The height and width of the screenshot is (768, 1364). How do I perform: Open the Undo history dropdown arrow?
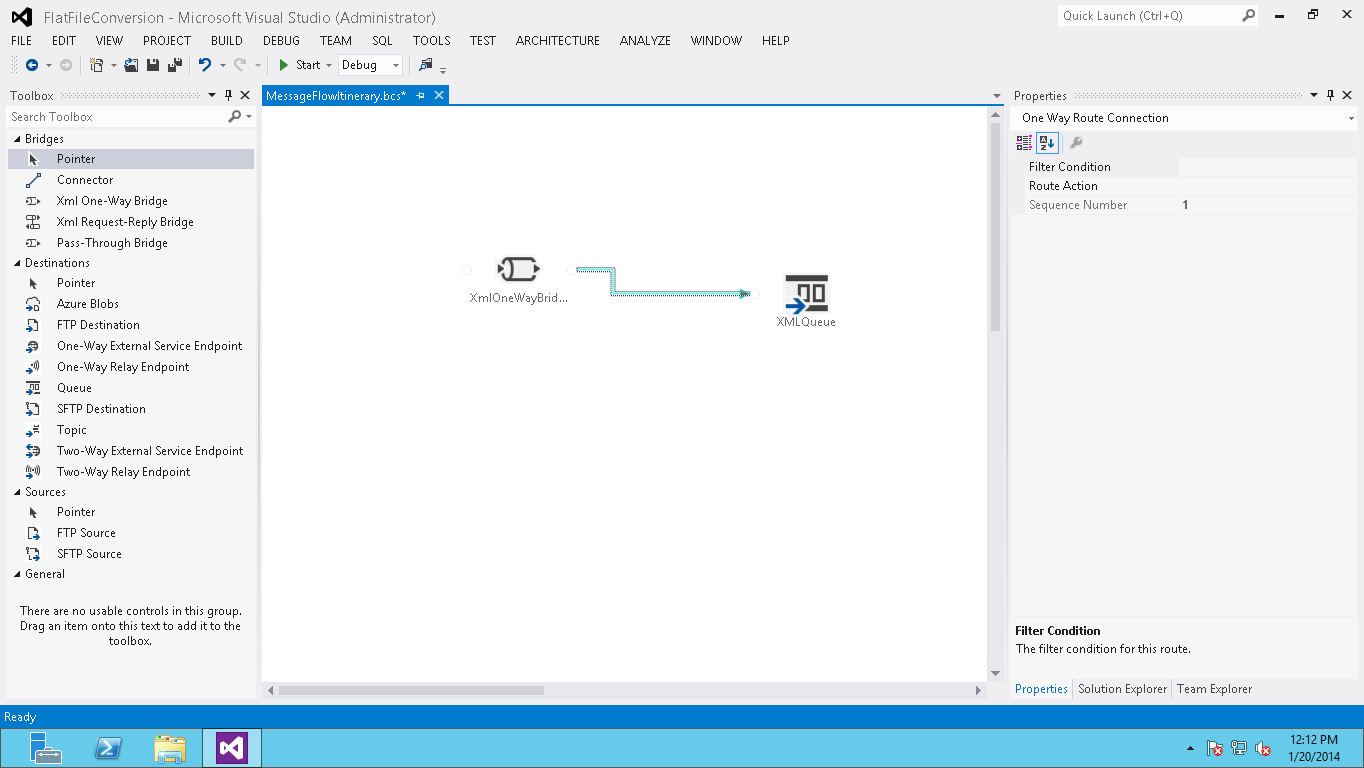pyautogui.click(x=222, y=65)
